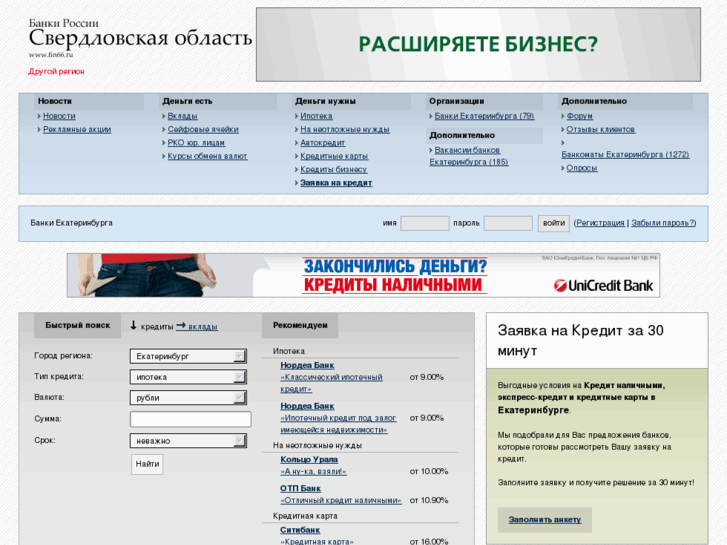This screenshot has width=727, height=545.
Task: Open the ОТП Банк link
Action: 300,488
